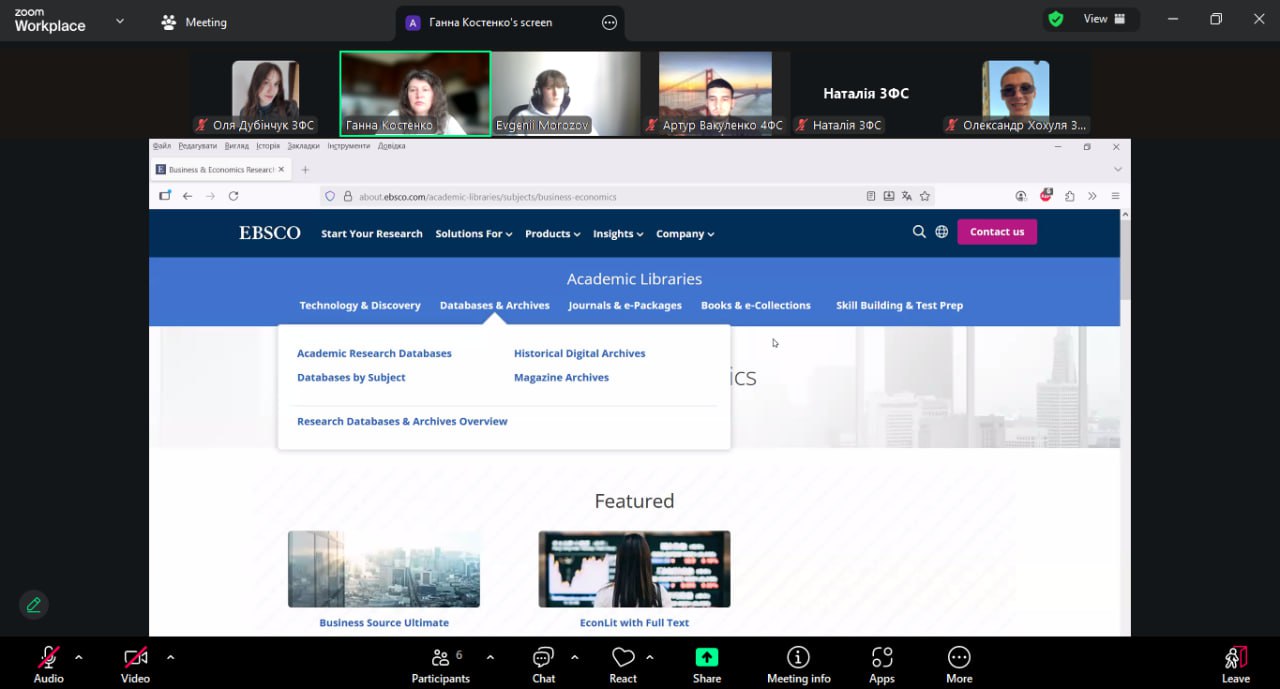Open the Zoom View layout menu
The height and width of the screenshot is (689, 1280).
tap(1104, 19)
